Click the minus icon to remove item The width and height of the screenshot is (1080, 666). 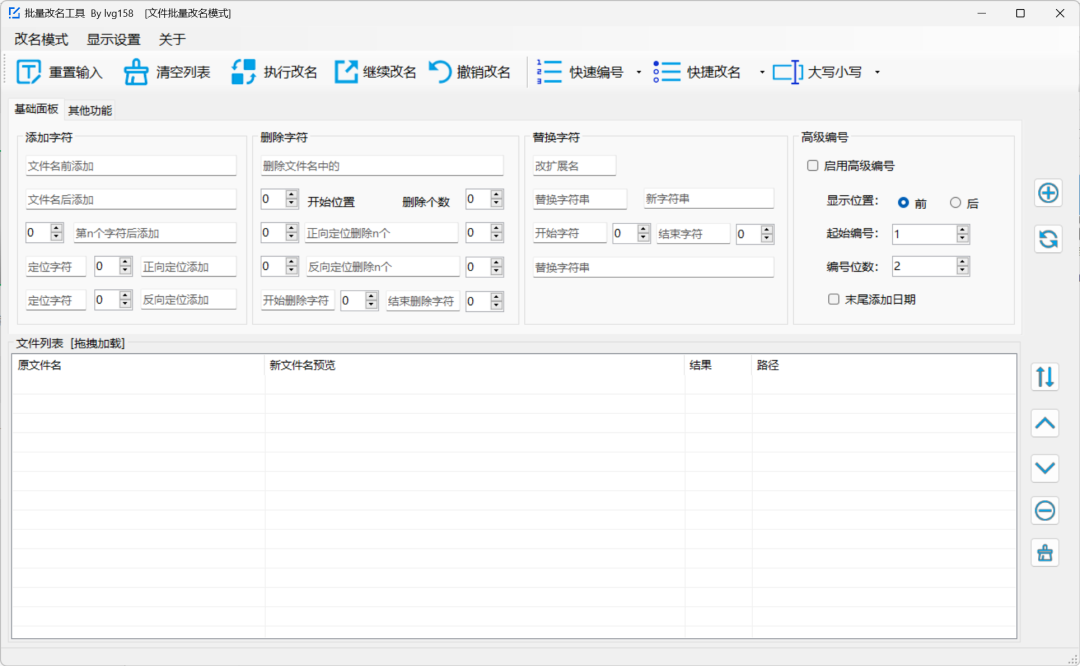pos(1045,511)
